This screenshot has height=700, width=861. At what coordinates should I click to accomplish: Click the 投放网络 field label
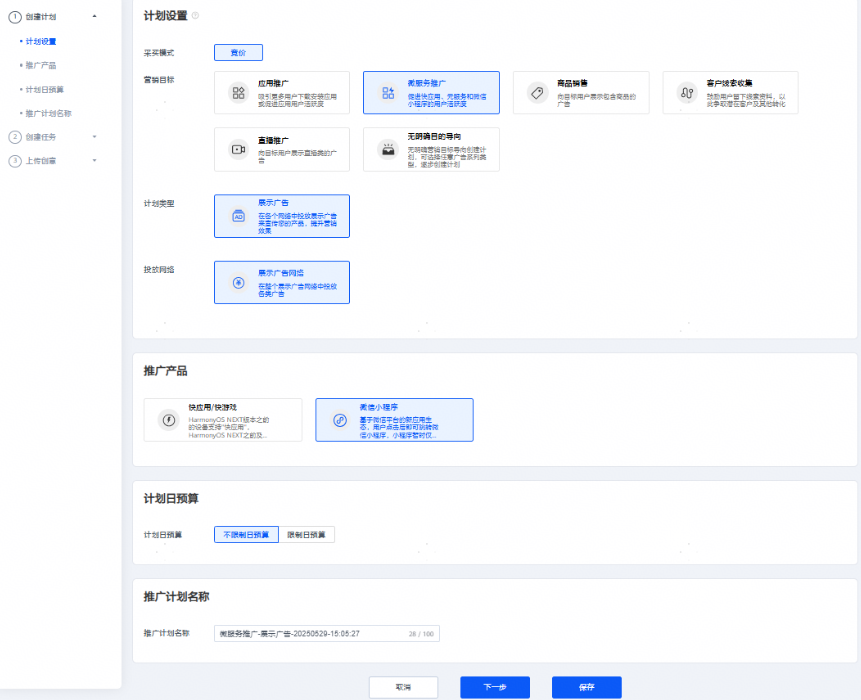[x=159, y=270]
